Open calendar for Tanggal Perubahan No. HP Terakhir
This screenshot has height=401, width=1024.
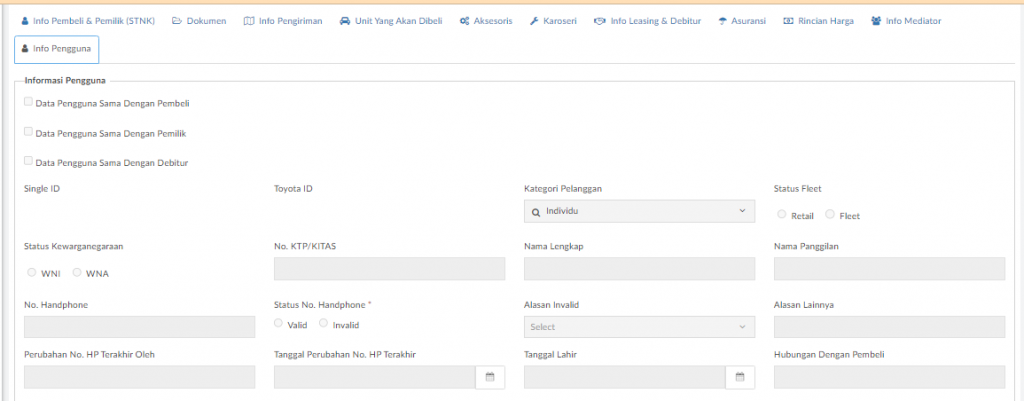coord(490,377)
